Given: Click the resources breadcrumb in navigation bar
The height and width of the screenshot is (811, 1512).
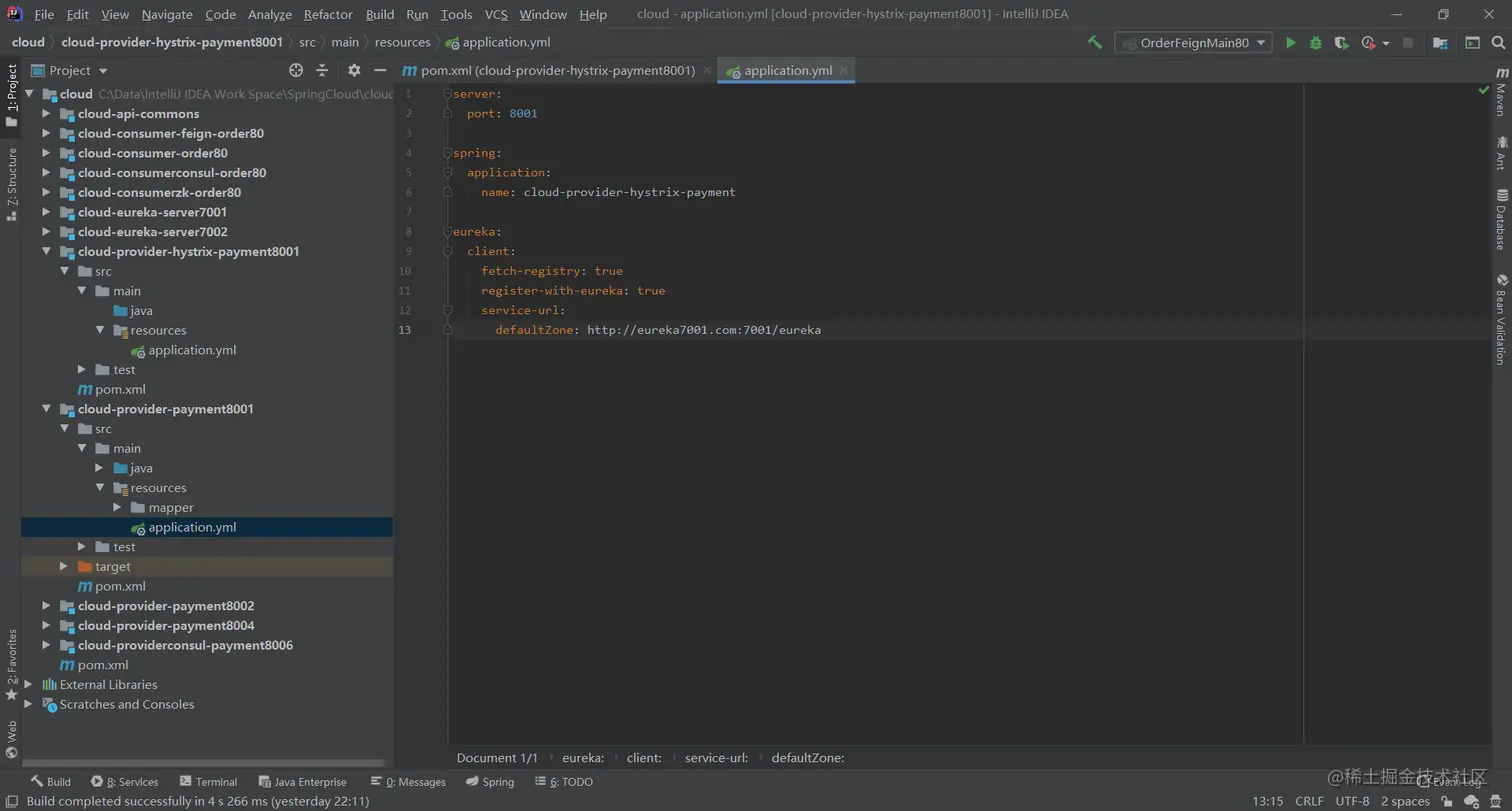Looking at the screenshot, I should (x=402, y=42).
